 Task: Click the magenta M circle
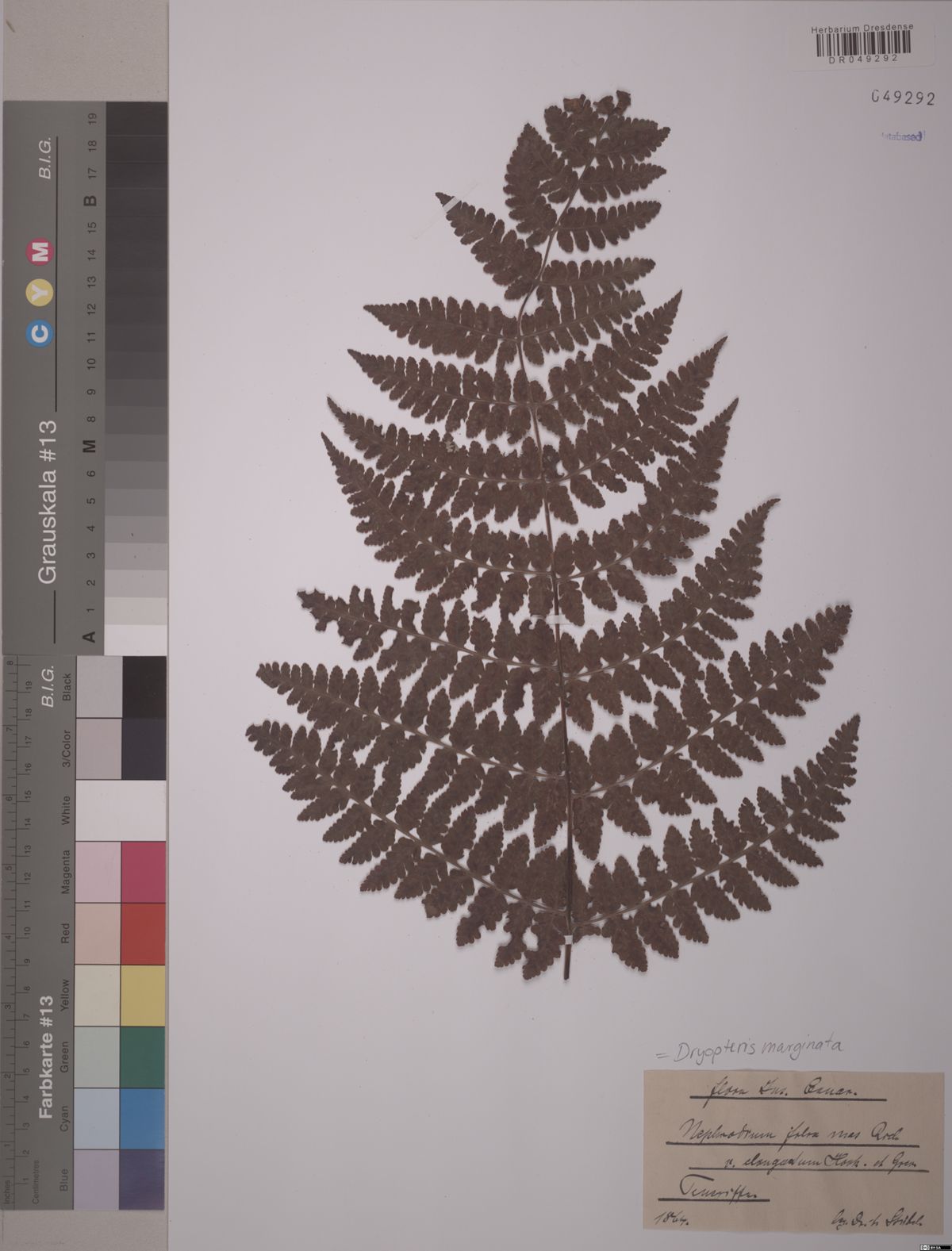[x=40, y=251]
